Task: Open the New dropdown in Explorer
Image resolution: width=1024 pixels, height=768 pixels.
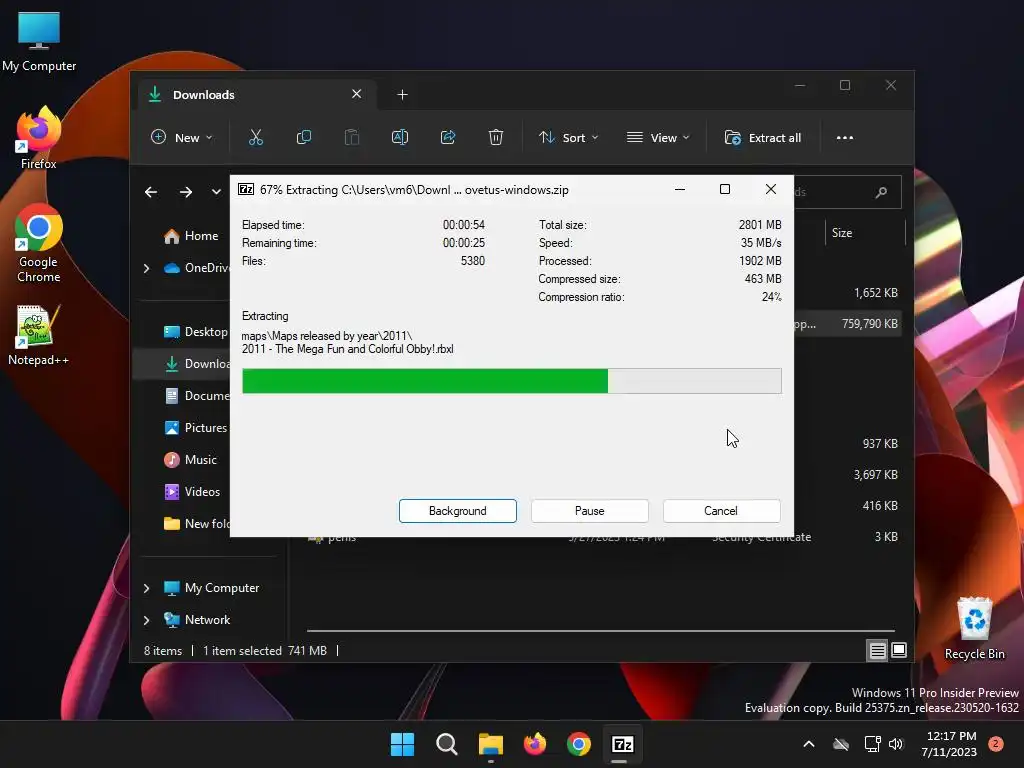Action: [182, 138]
